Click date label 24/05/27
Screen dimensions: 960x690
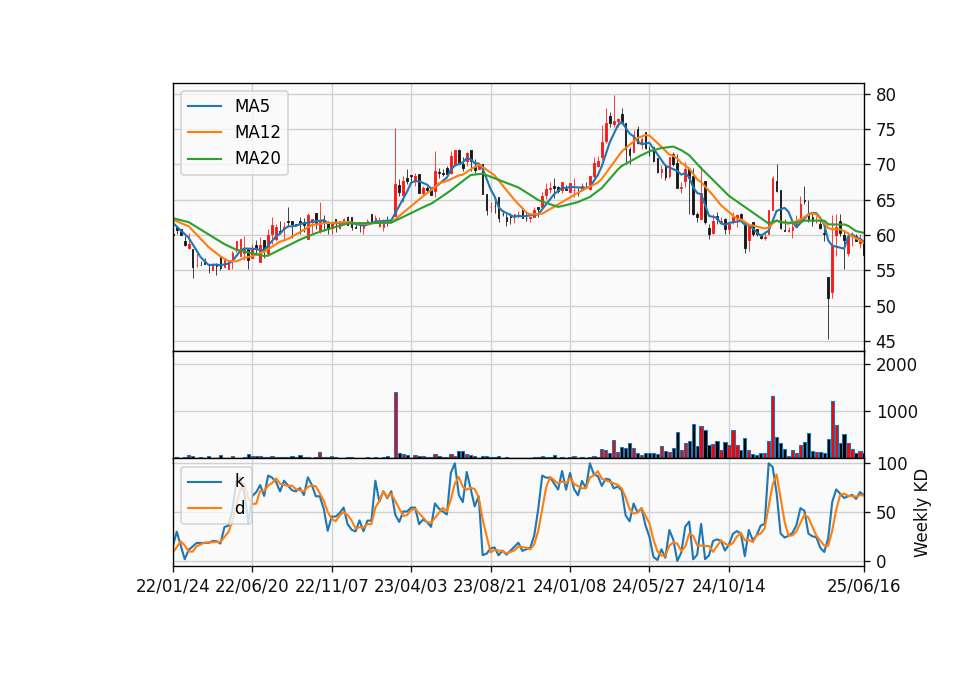649,587
